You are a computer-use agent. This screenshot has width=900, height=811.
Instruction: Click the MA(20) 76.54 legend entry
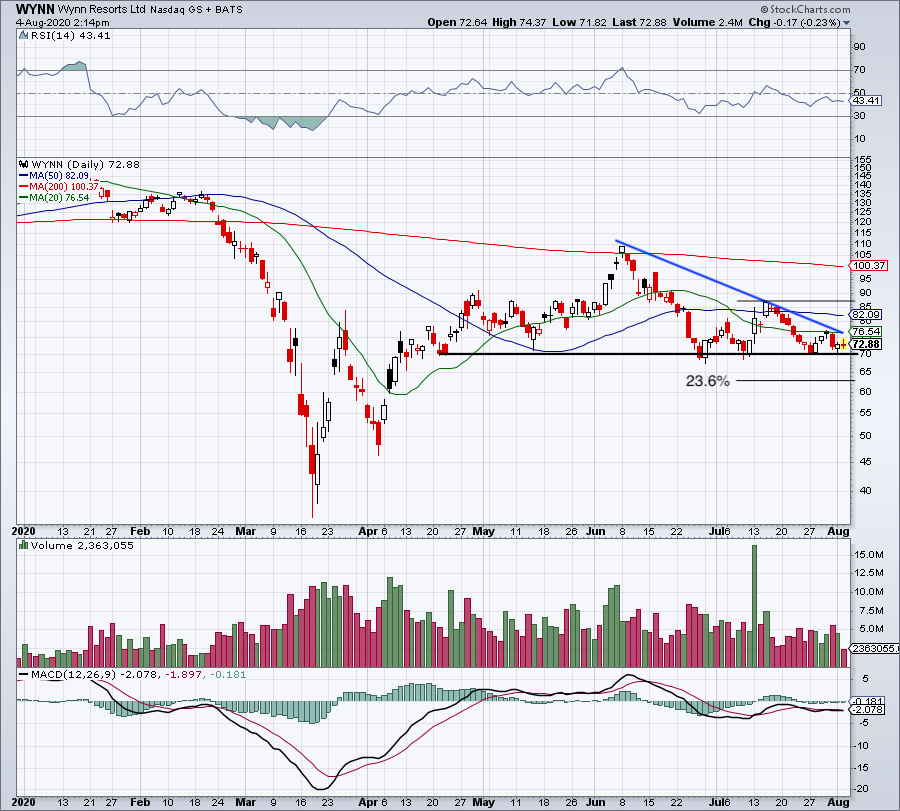[55, 197]
